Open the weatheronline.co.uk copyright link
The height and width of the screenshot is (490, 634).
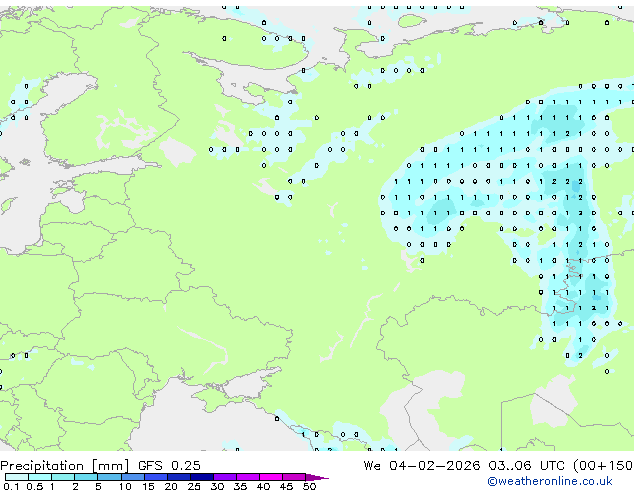549,481
